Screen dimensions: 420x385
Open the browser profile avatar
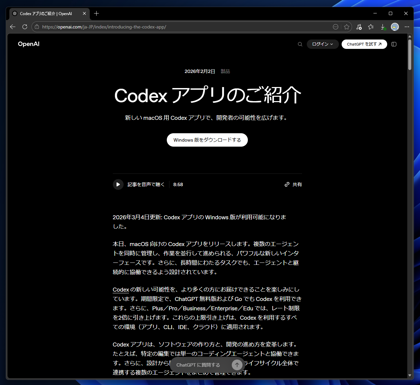395,27
